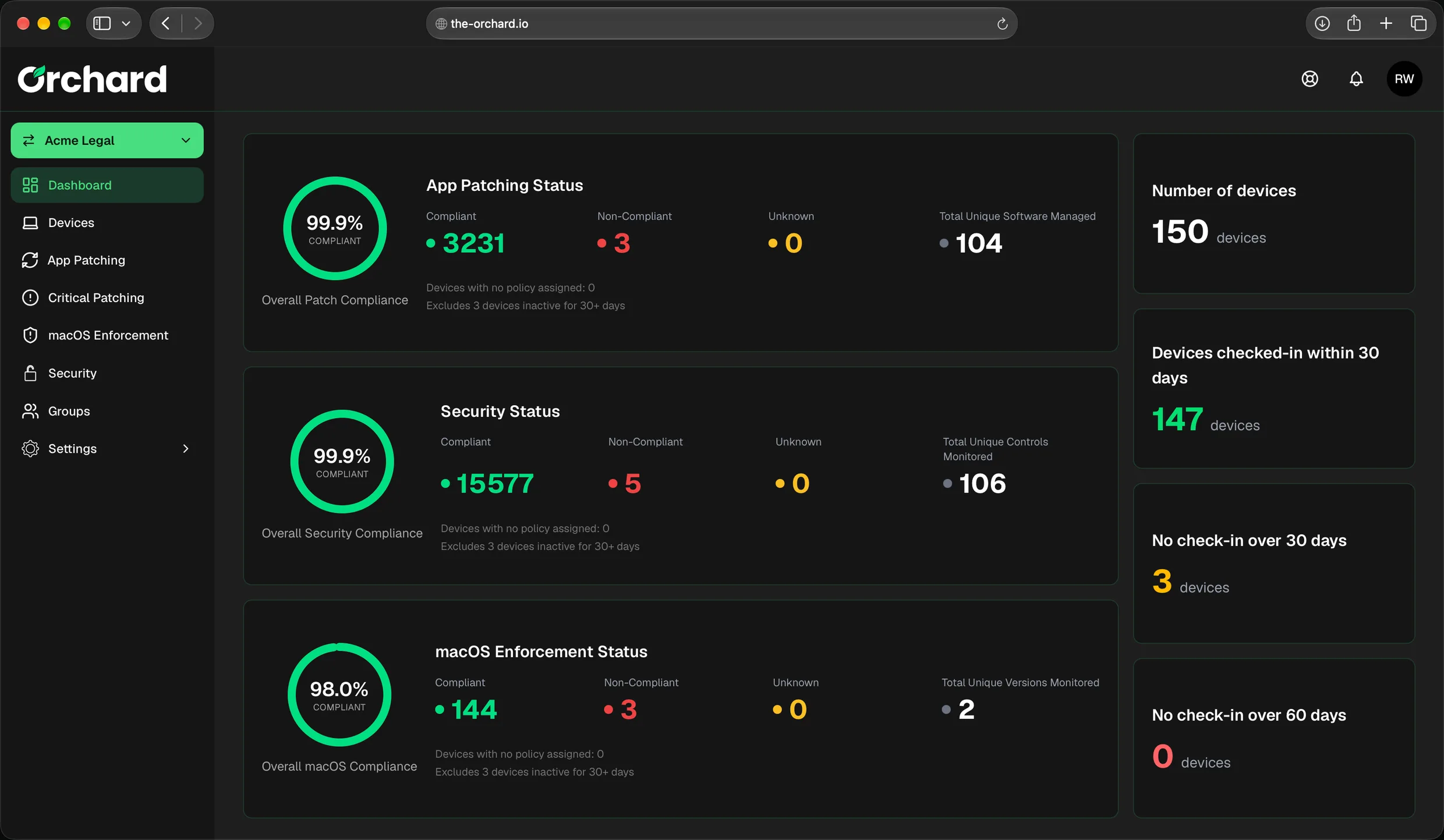Viewport: 1444px width, 840px height.
Task: Click the 98.0% macOS compliance ring
Action: point(339,694)
